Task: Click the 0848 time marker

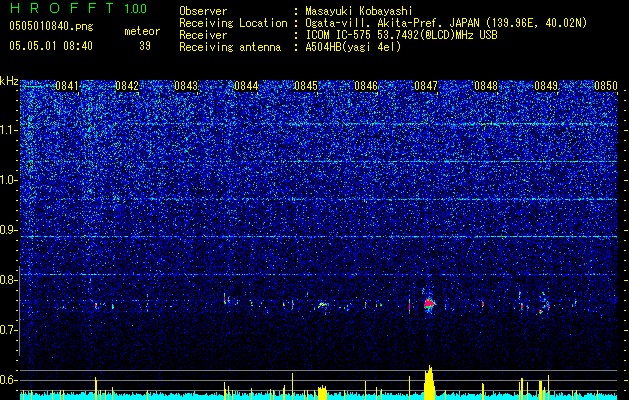Action: tap(486, 86)
